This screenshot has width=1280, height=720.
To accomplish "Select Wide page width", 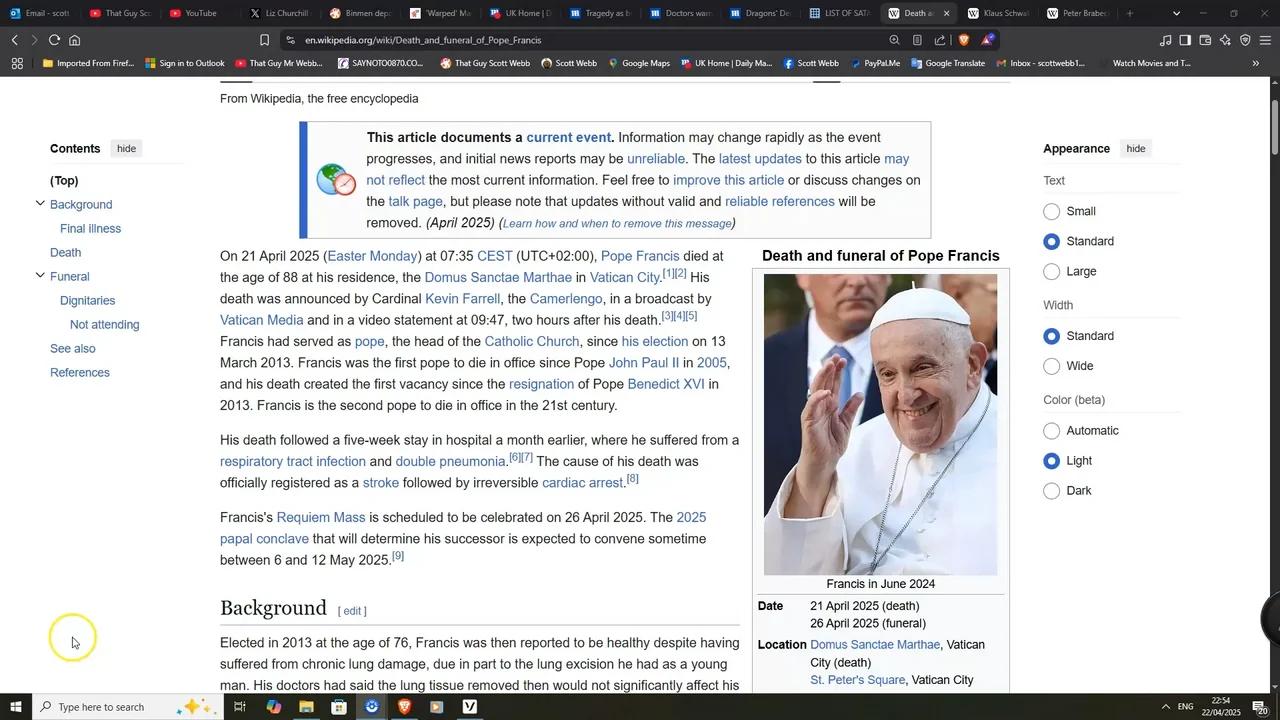I will pyautogui.click(x=1051, y=366).
